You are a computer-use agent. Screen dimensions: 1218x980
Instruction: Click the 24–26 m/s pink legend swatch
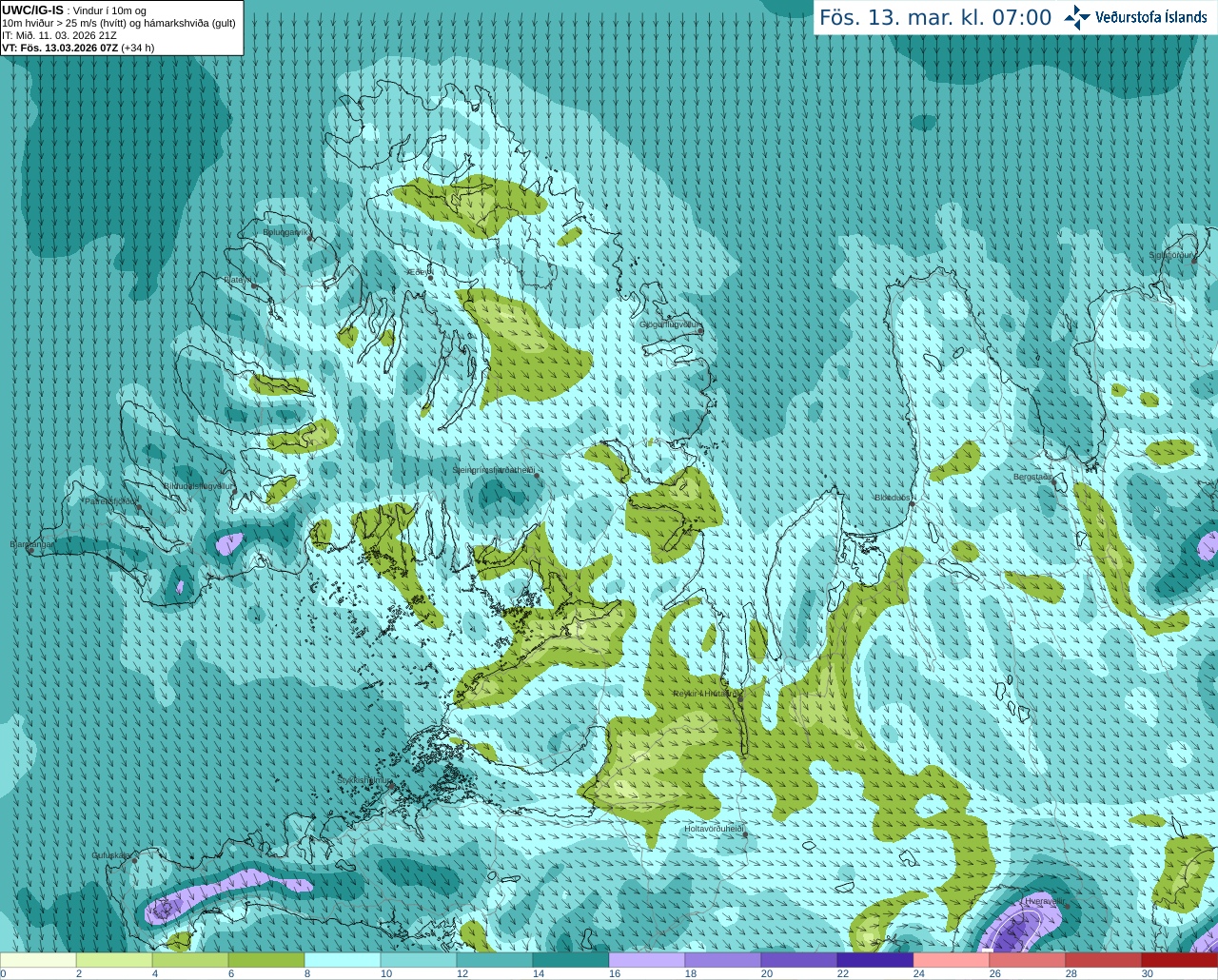tap(952, 960)
